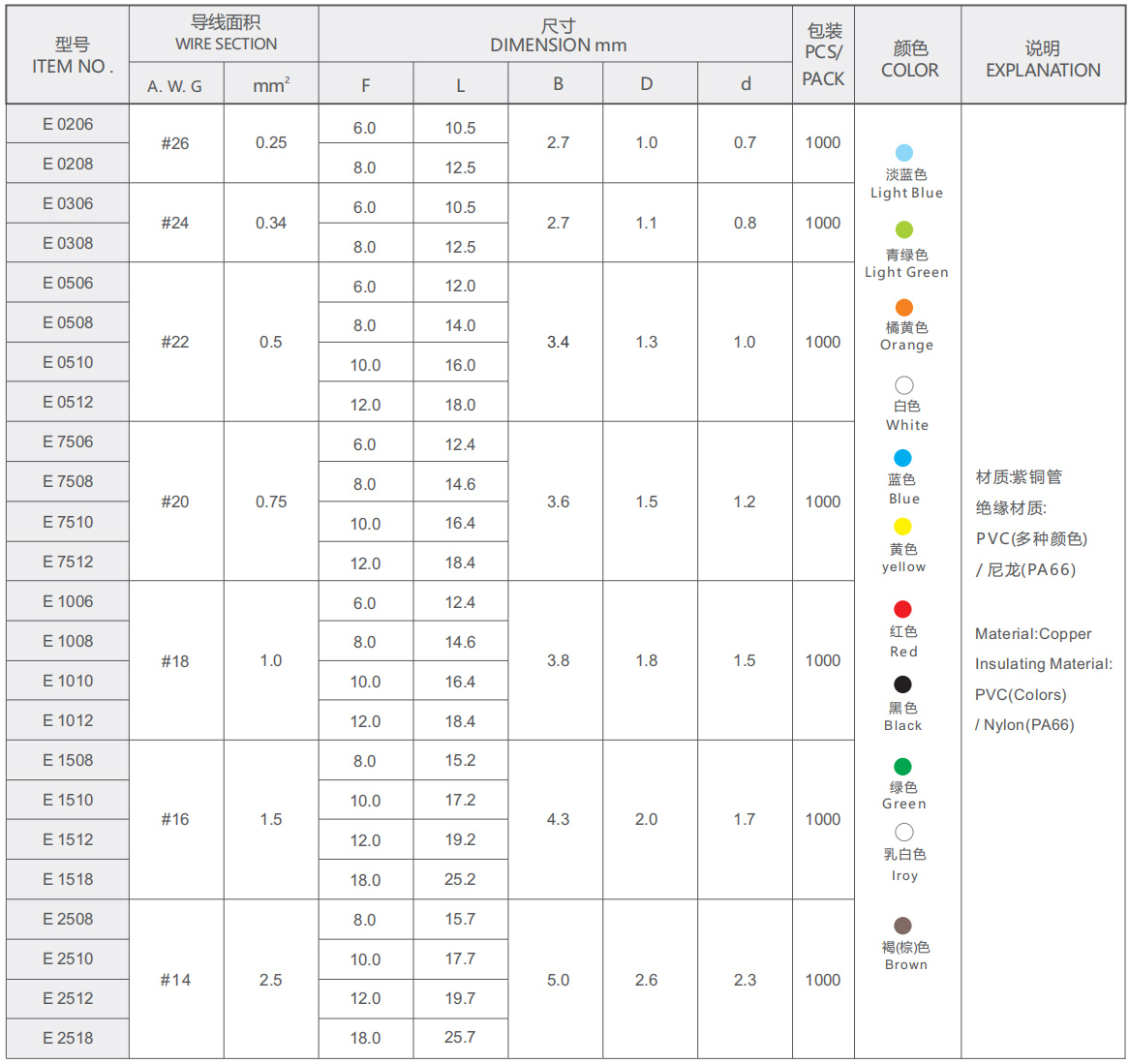Click the Black color dot
1129x1064 pixels.
[902, 684]
